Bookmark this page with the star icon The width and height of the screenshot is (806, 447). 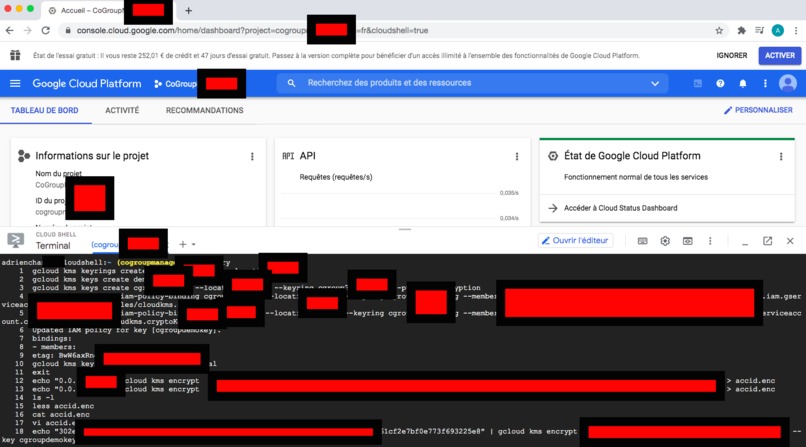[719, 30]
